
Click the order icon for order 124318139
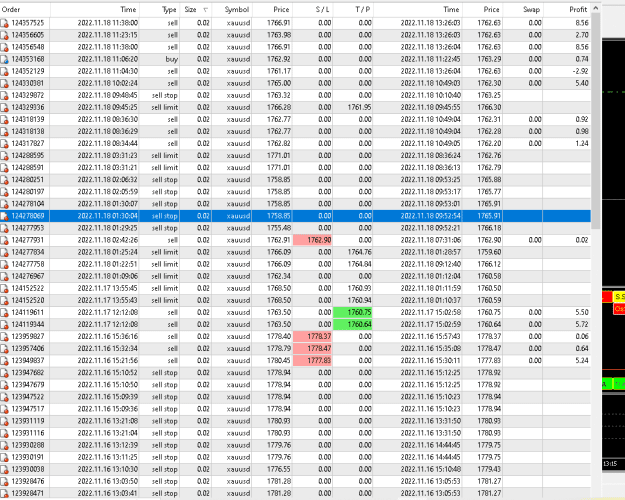point(4,120)
